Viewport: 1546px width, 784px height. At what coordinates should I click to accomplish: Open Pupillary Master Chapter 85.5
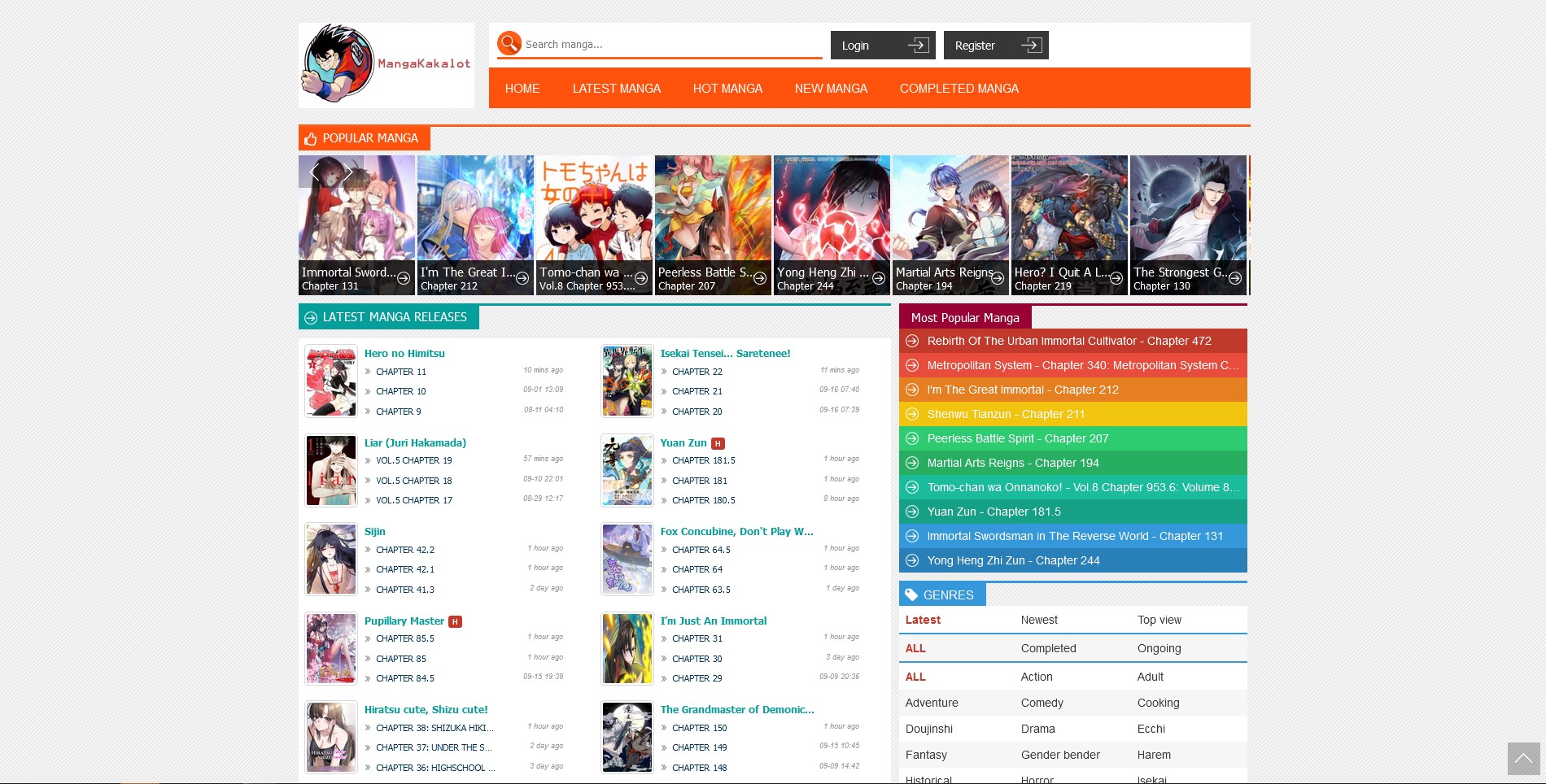click(x=405, y=638)
